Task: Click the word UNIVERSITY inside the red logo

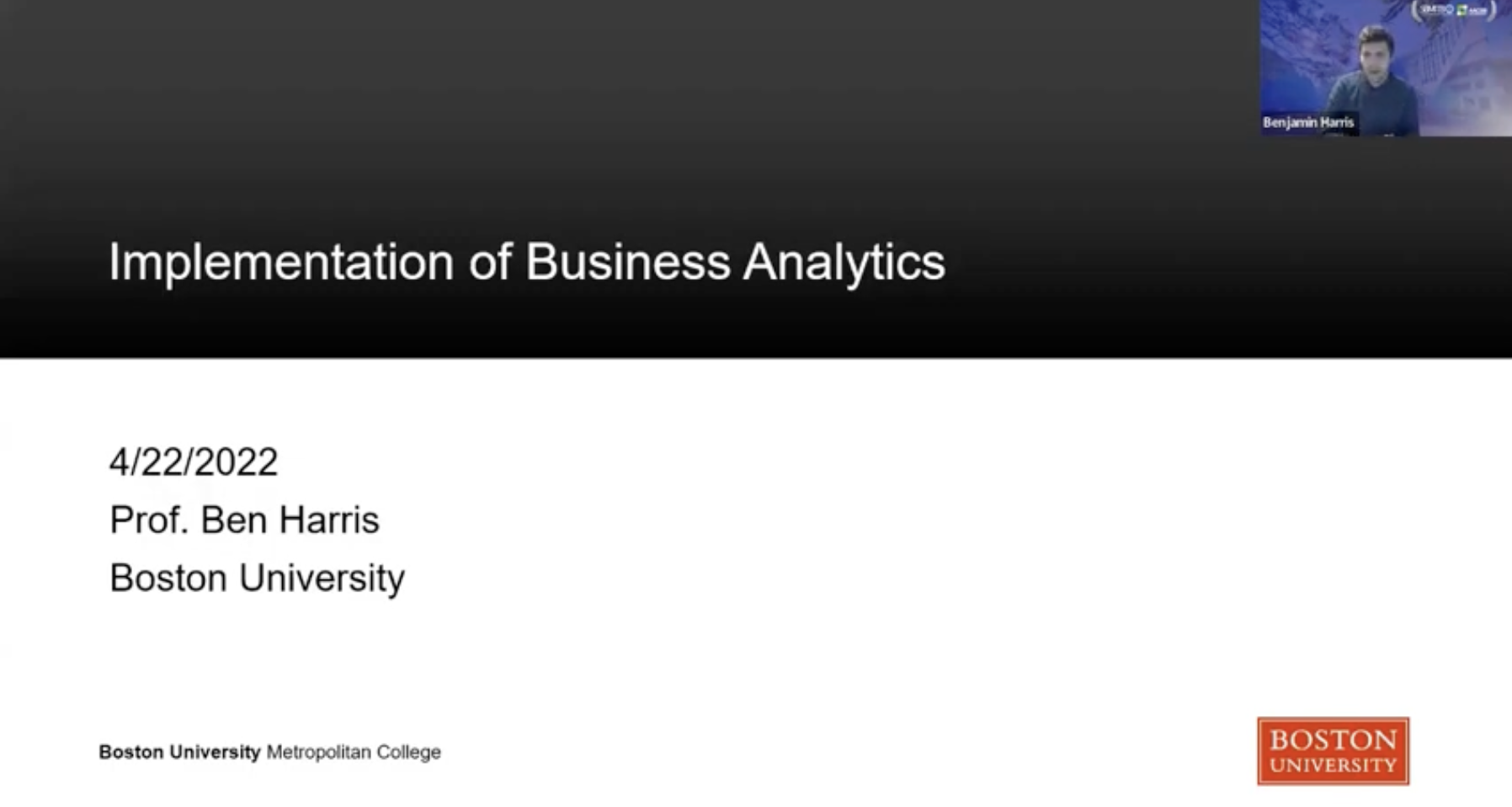Action: (1333, 765)
